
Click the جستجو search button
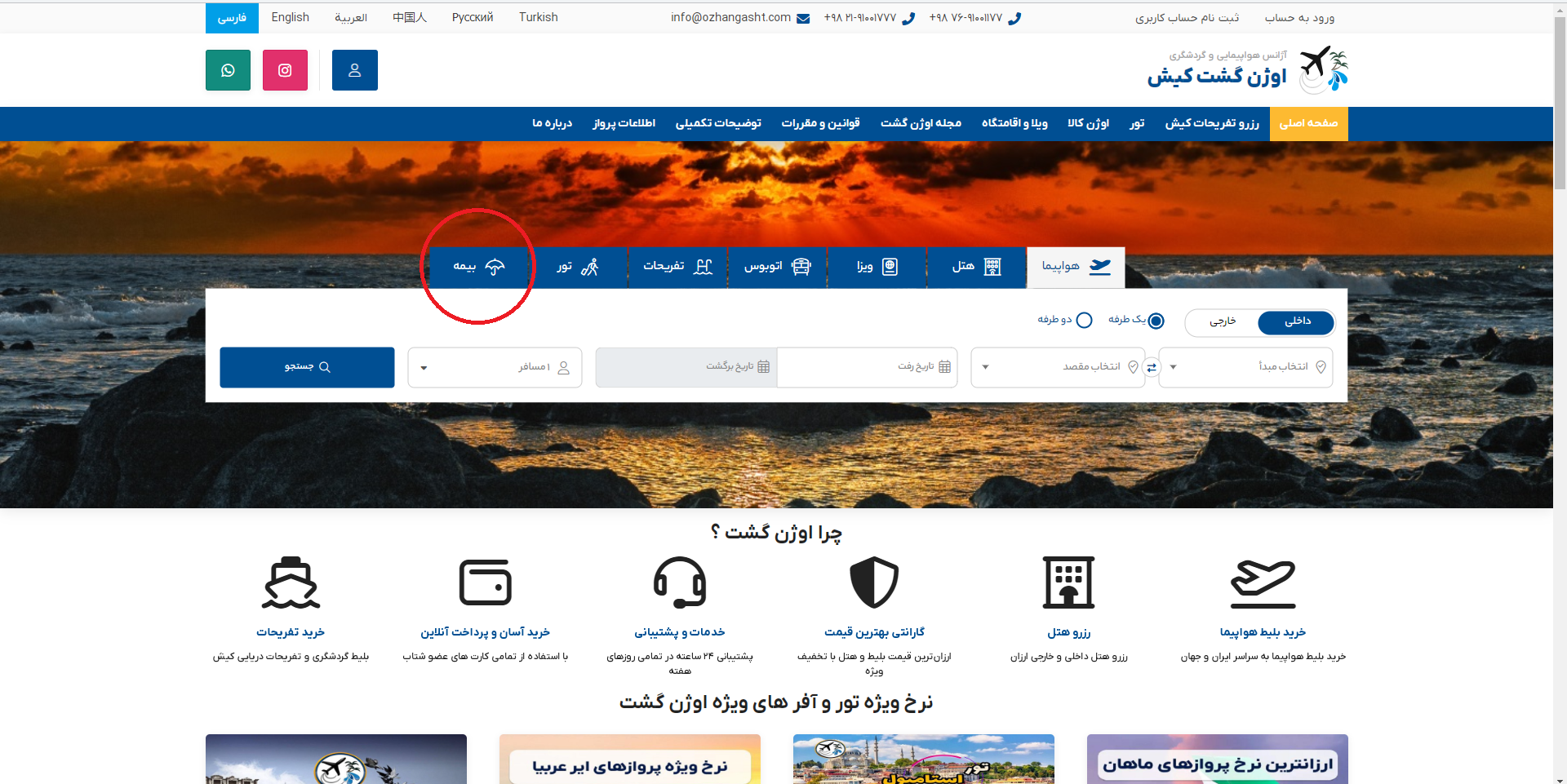307,367
